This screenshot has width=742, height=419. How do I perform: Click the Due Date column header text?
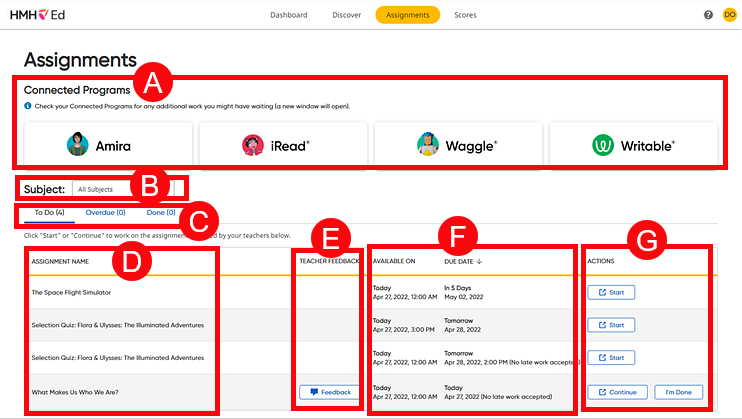[x=459, y=261]
